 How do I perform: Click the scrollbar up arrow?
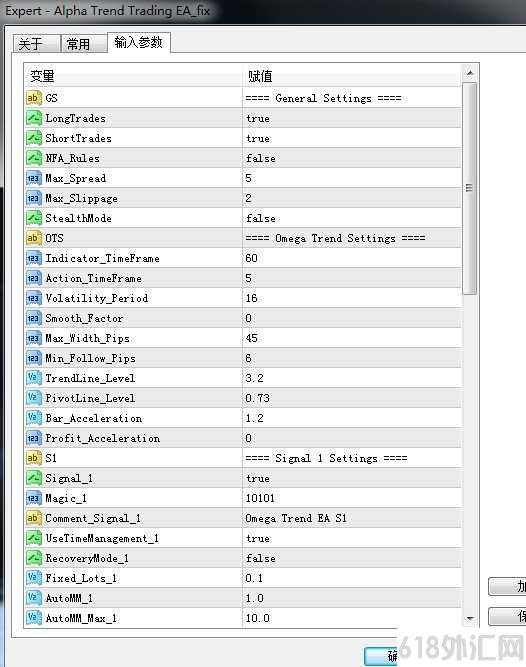coord(470,73)
